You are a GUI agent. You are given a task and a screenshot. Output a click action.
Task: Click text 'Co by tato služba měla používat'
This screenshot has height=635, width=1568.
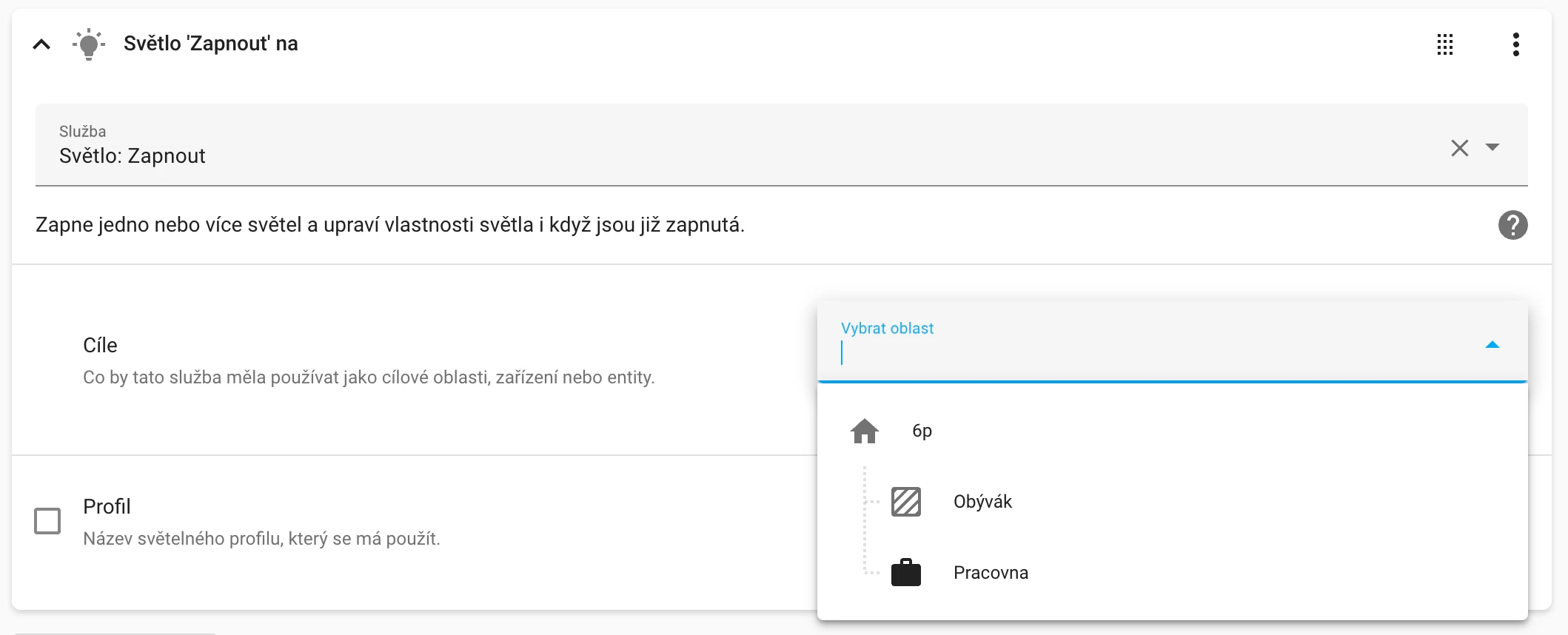(x=369, y=377)
